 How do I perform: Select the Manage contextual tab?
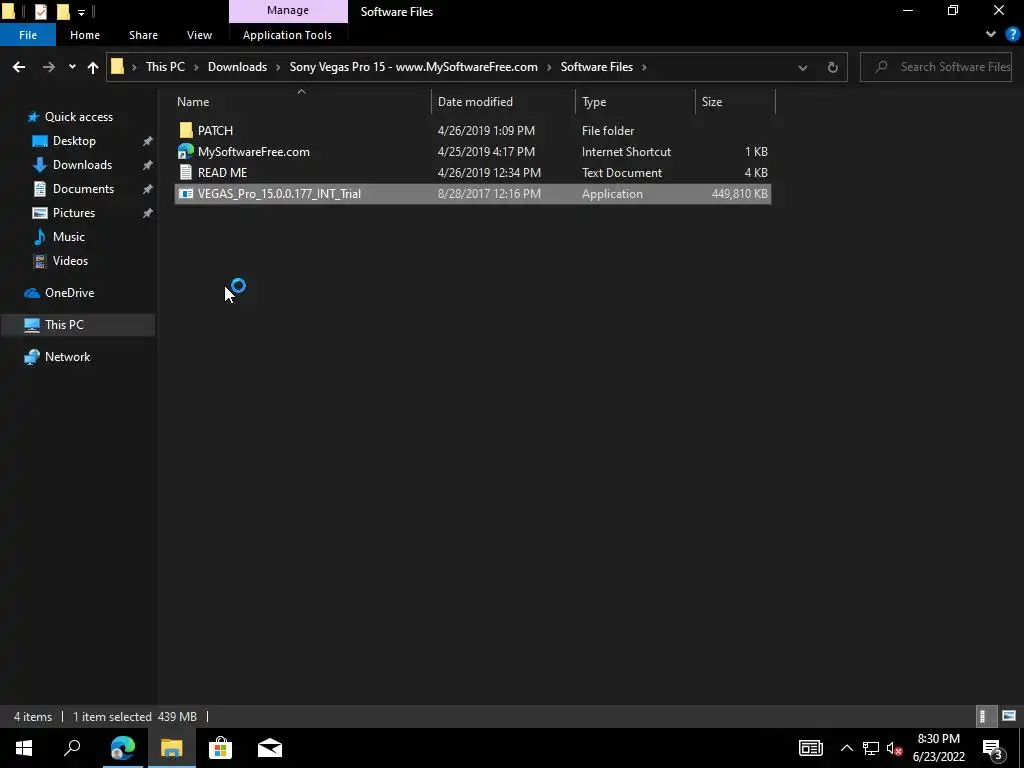tap(288, 11)
